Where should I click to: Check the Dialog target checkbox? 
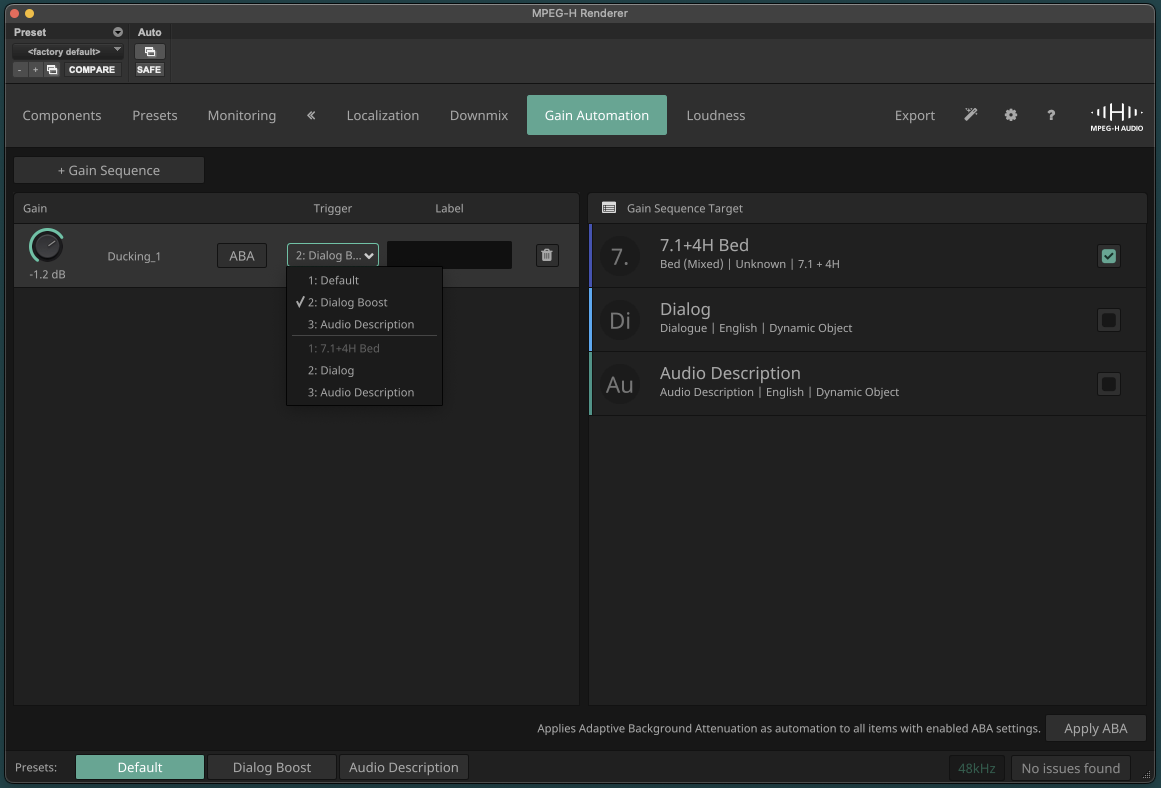[1108, 320]
